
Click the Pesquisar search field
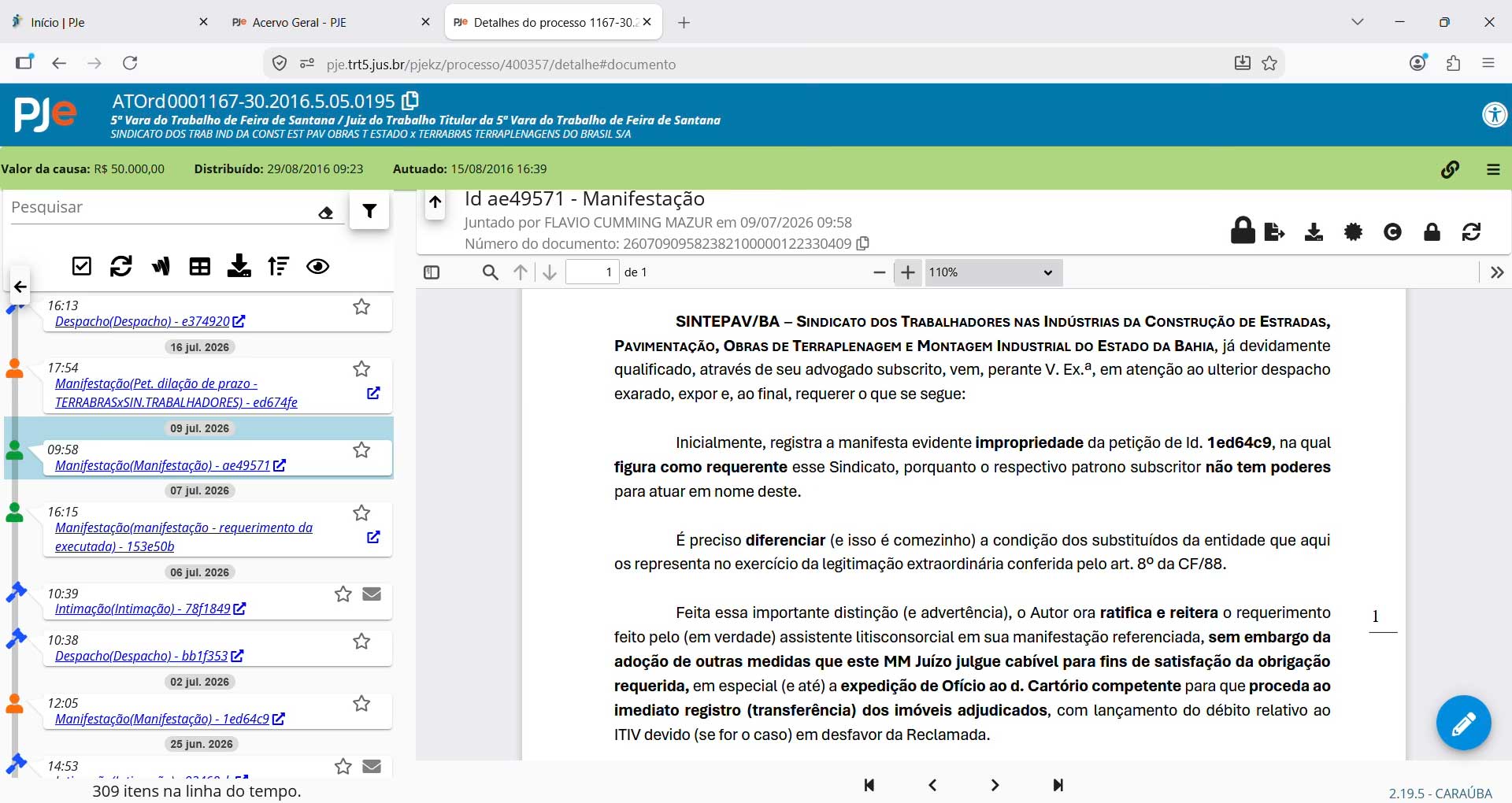tap(161, 208)
